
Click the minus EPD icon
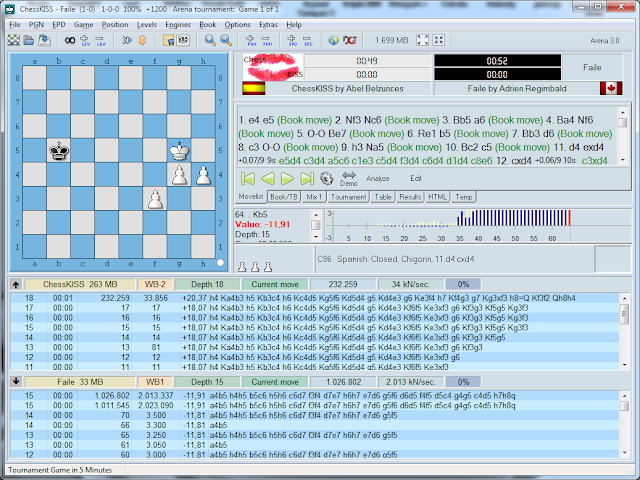point(307,40)
